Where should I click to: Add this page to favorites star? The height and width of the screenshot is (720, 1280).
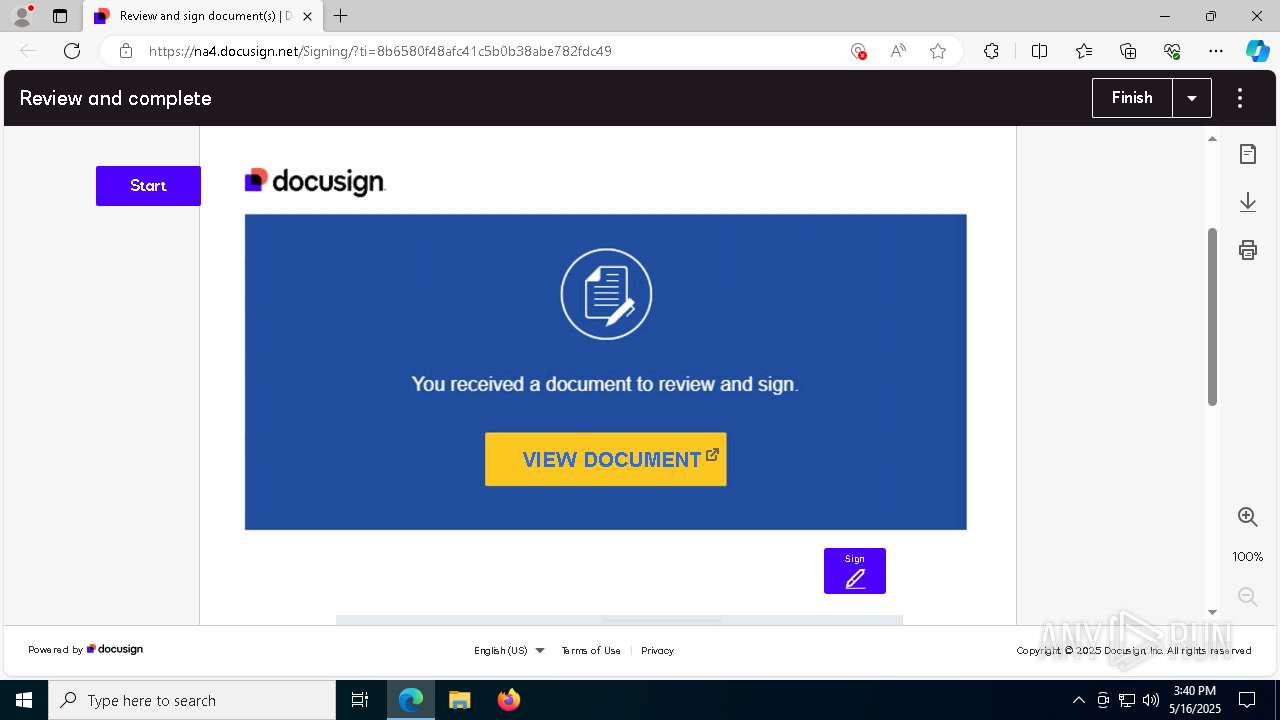[x=938, y=51]
